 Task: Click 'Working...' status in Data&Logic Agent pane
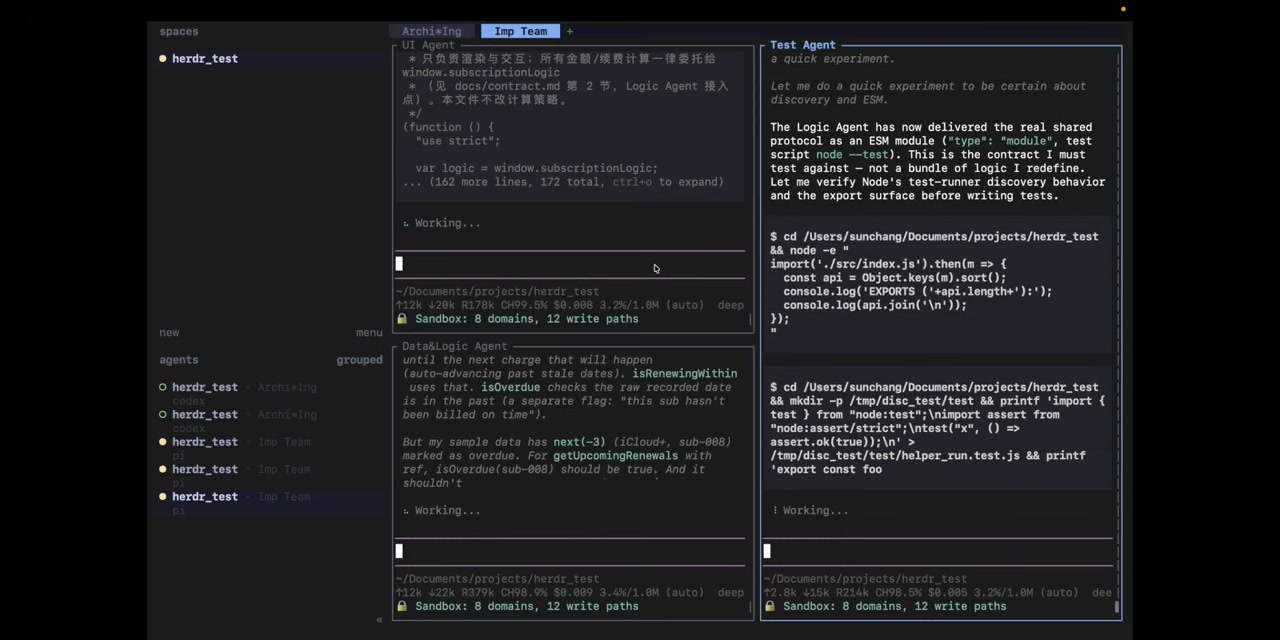click(x=447, y=510)
